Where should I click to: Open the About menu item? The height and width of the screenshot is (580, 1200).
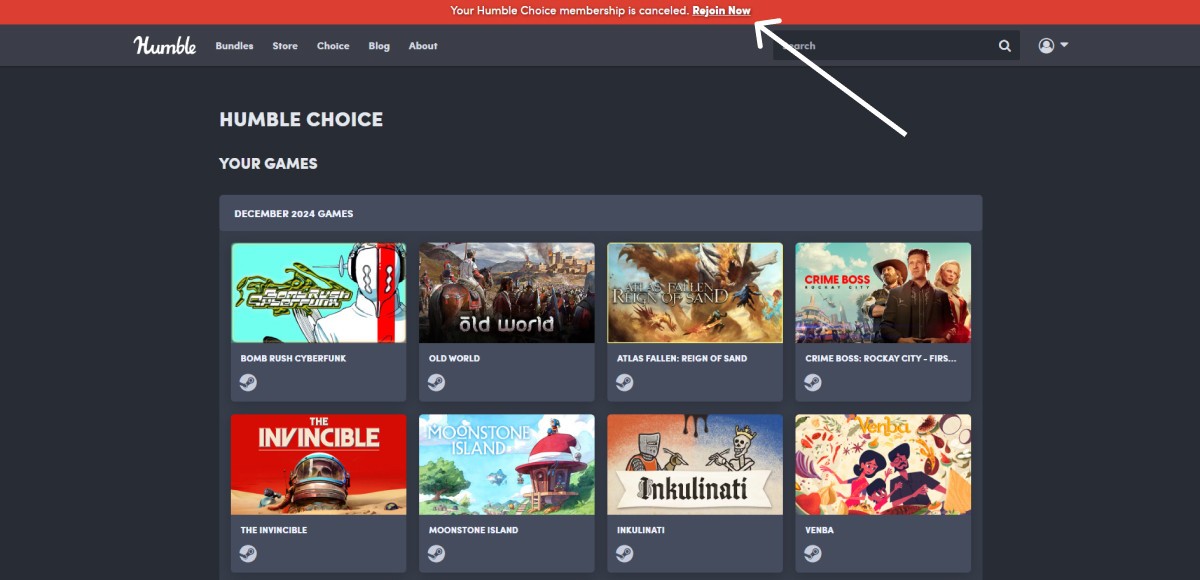pyautogui.click(x=423, y=46)
